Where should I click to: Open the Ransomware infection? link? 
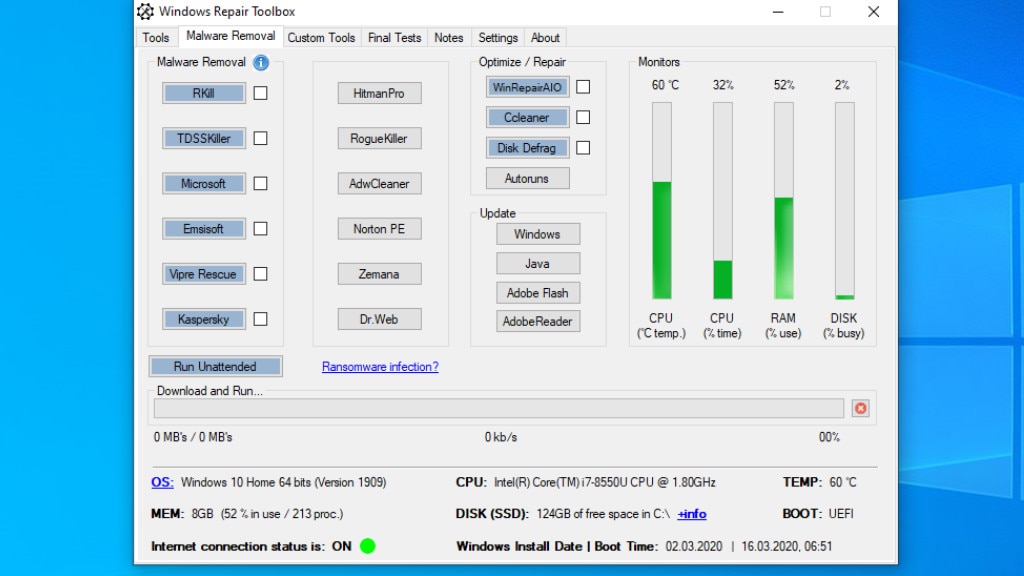[x=380, y=367]
